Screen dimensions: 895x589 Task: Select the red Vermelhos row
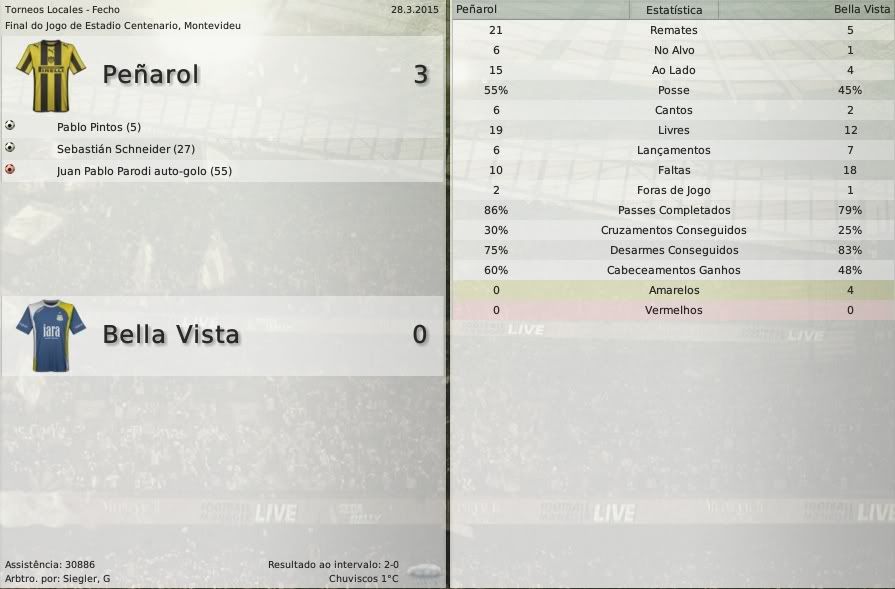[x=673, y=310]
